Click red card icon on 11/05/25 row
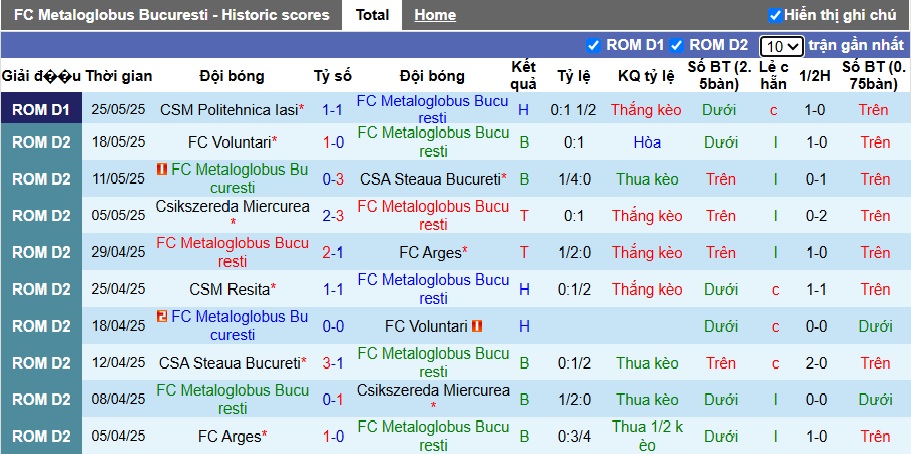This screenshot has height=454, width=911. [162, 170]
